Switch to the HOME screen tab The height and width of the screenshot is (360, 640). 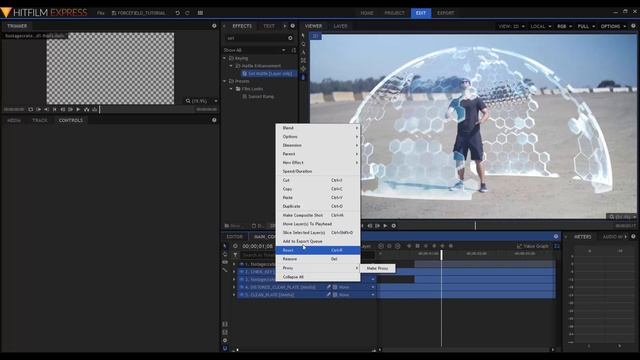(367, 13)
